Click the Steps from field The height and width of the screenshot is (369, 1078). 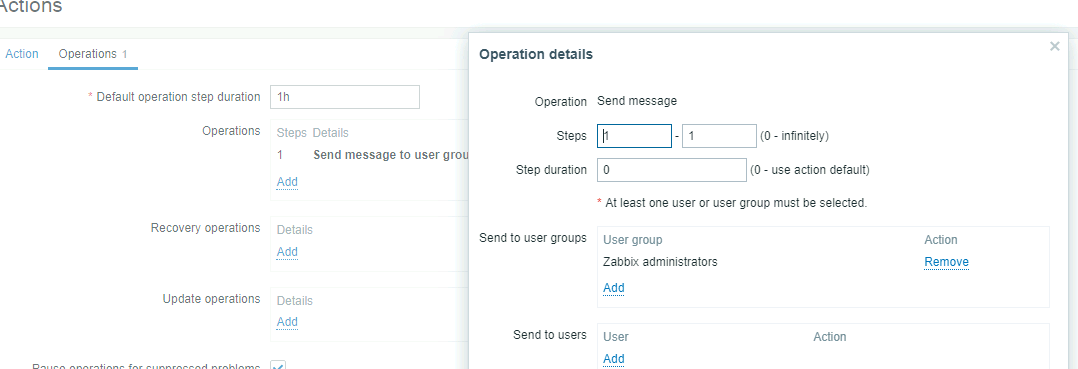pyautogui.click(x=634, y=136)
